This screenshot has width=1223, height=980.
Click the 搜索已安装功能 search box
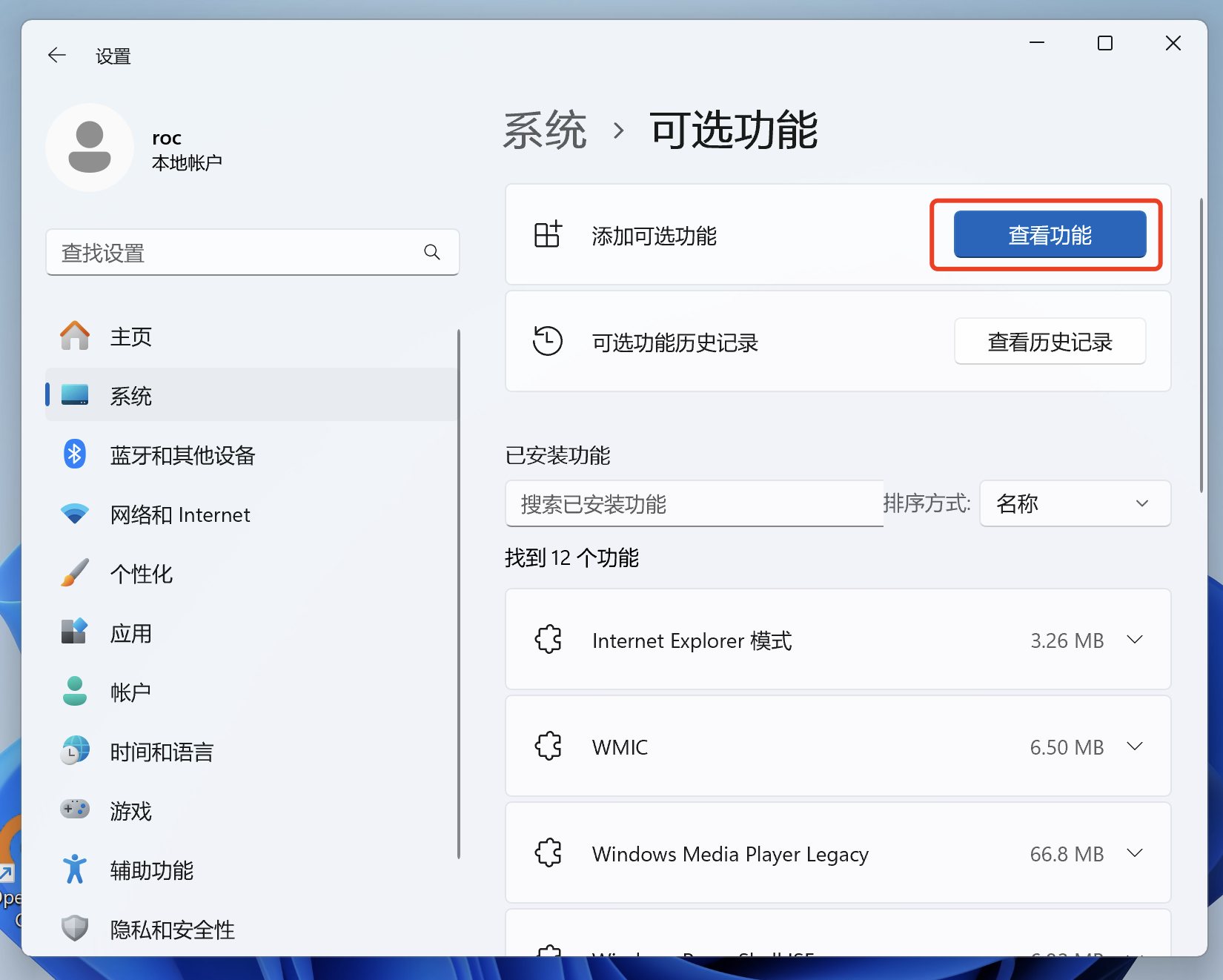pyautogui.click(x=694, y=503)
